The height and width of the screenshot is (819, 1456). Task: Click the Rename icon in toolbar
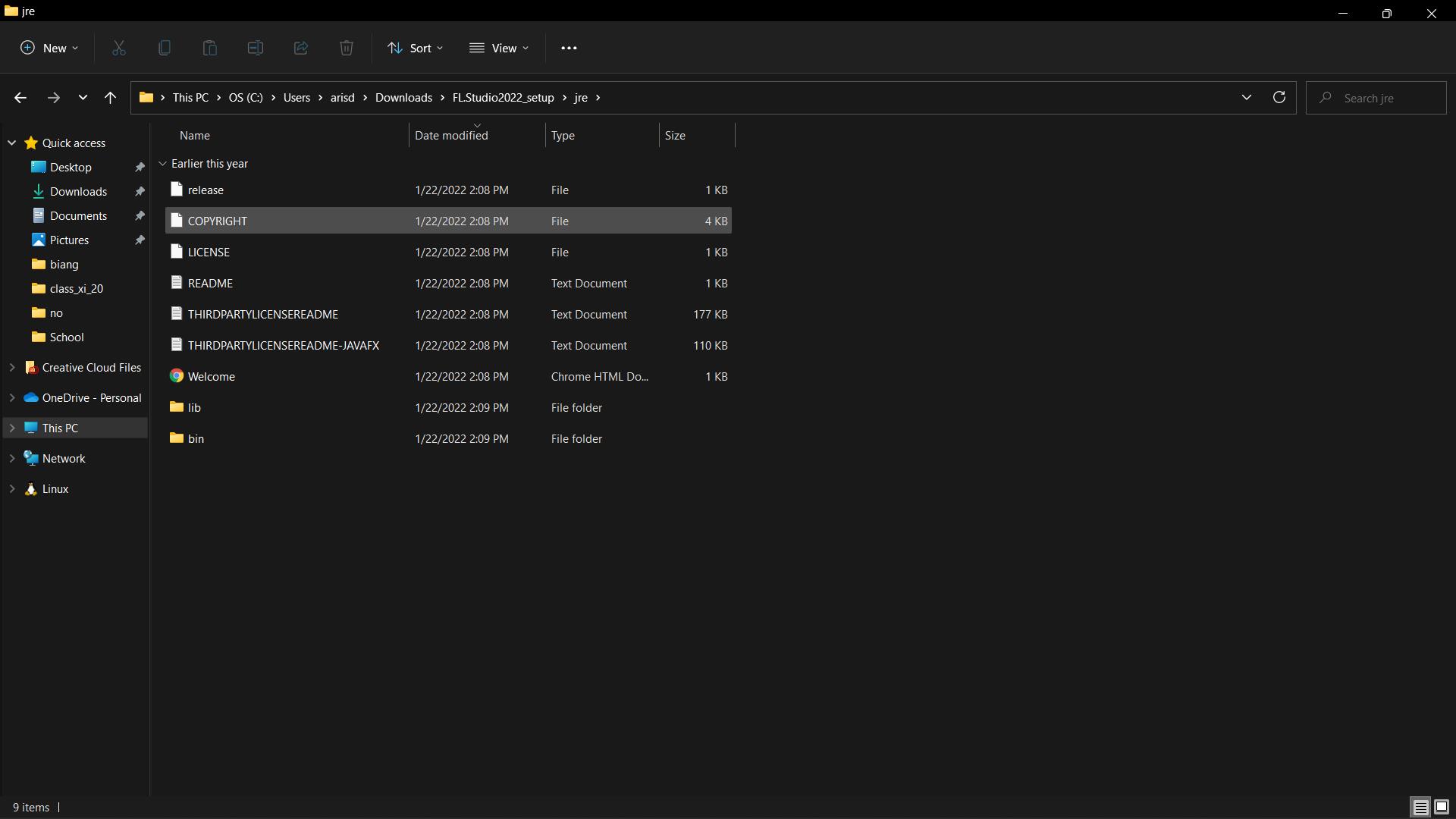255,48
